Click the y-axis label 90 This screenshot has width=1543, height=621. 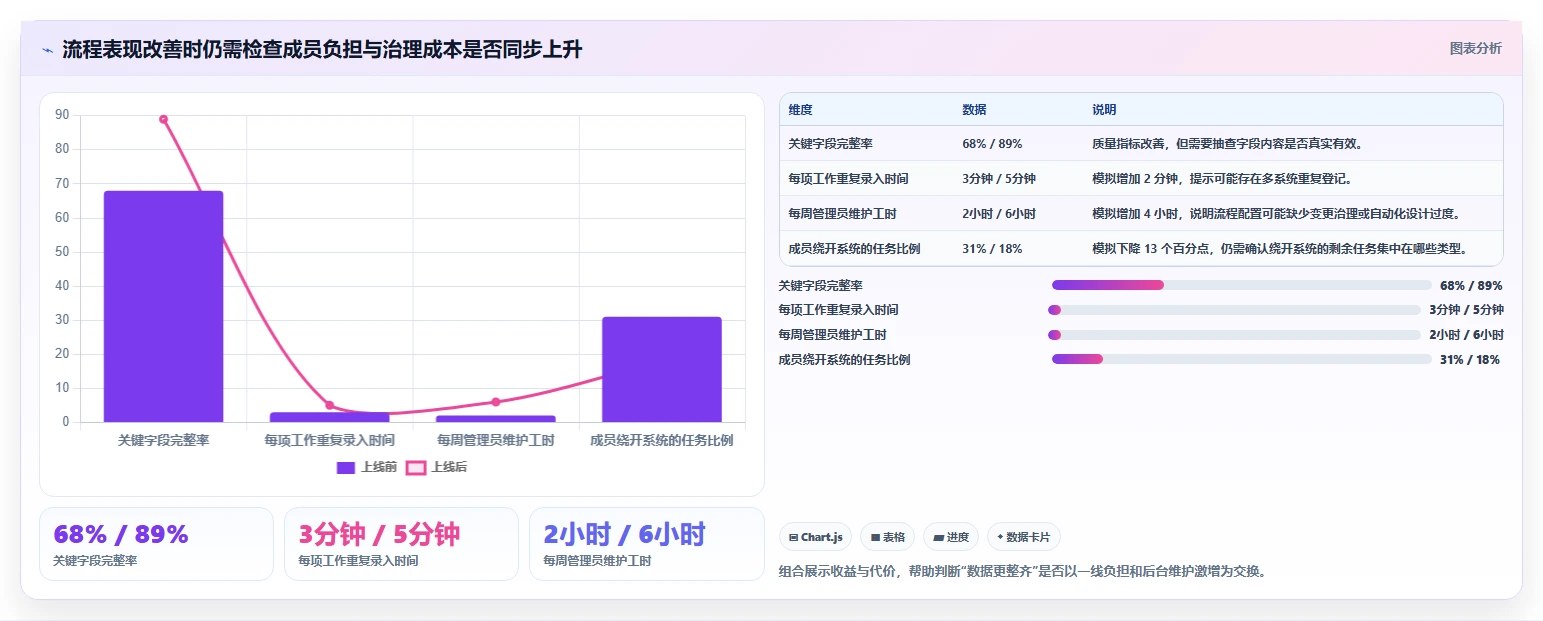click(x=62, y=115)
